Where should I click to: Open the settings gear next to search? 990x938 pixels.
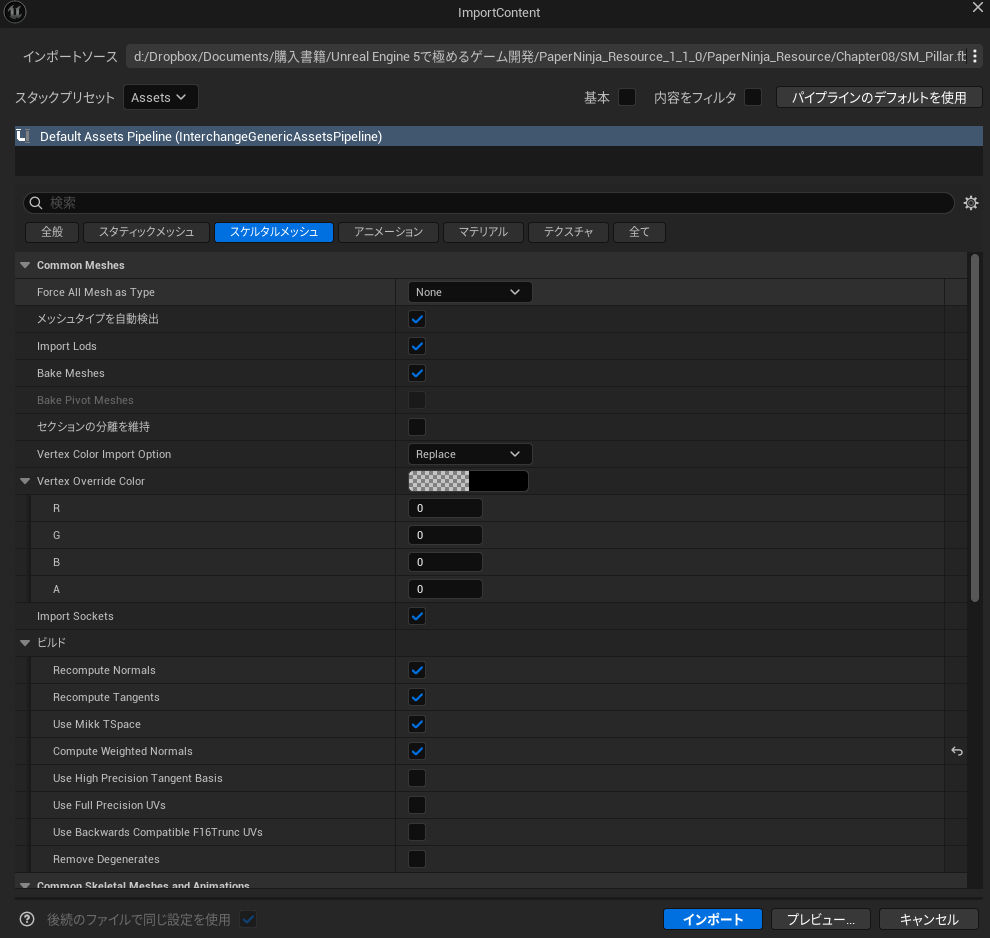point(970,203)
